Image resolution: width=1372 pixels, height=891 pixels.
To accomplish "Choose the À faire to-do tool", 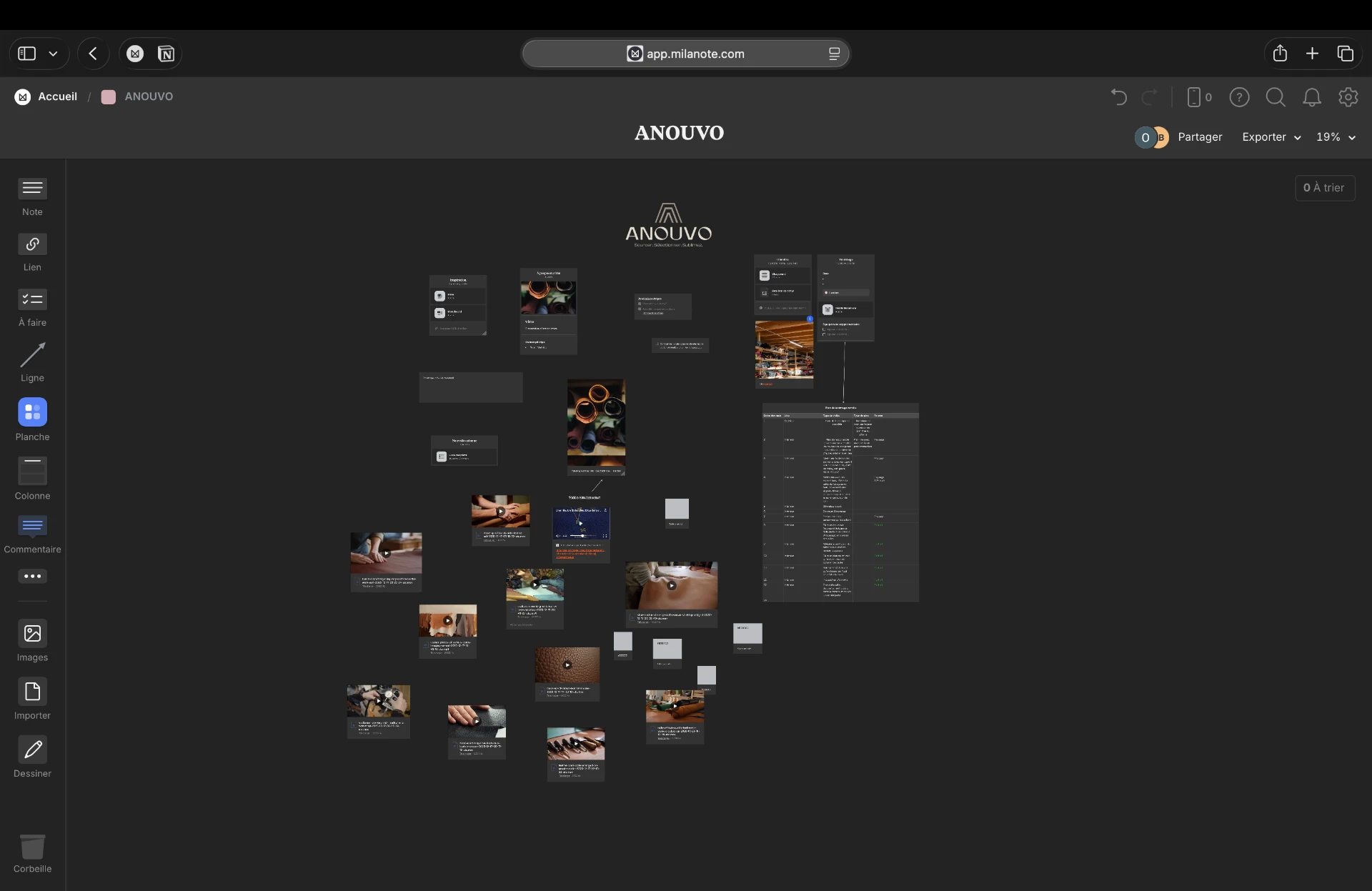I will [x=32, y=308].
